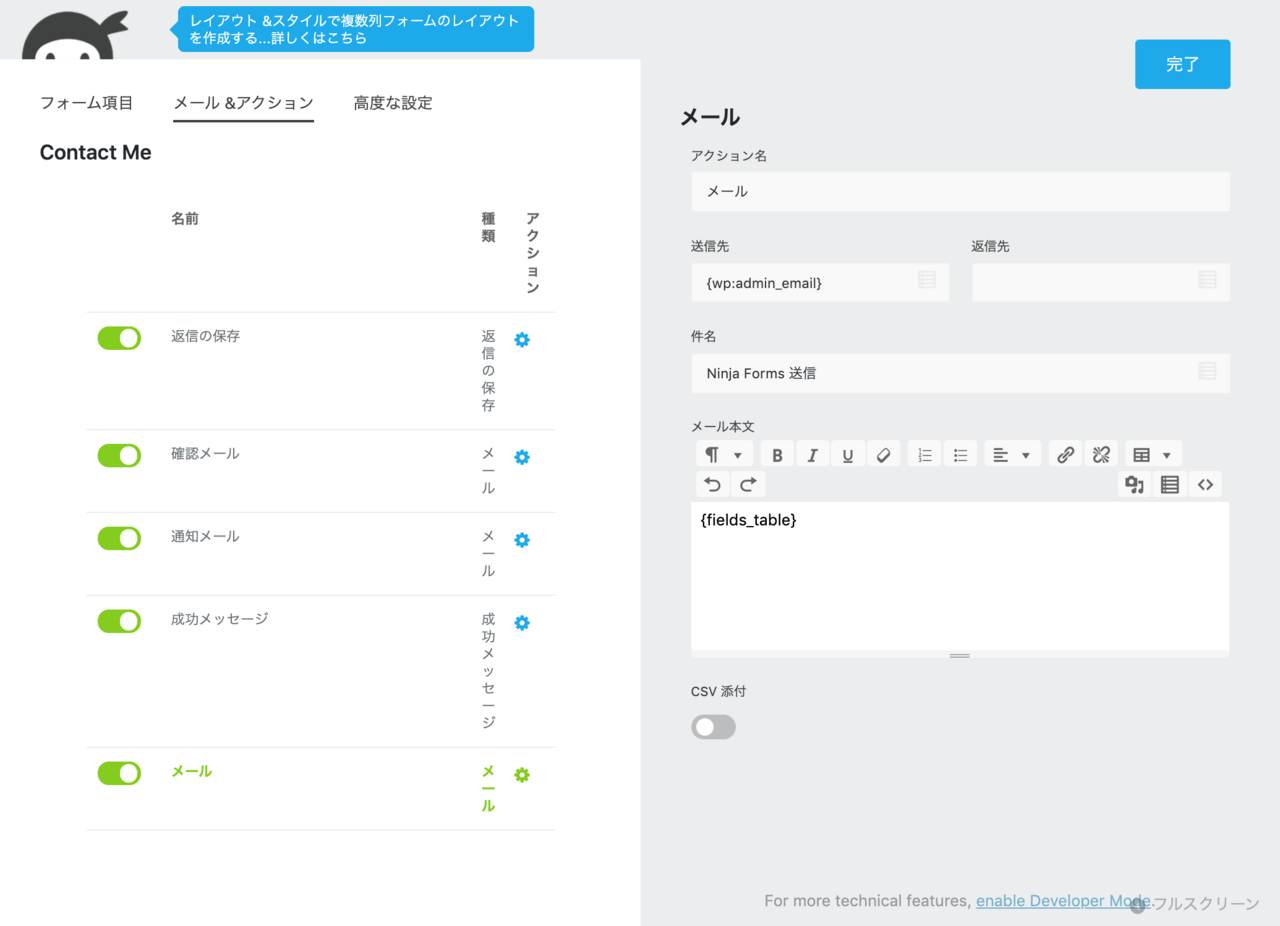This screenshot has height=926, width=1280.
Task: Click the enable Developer Mode link
Action: (x=1063, y=901)
